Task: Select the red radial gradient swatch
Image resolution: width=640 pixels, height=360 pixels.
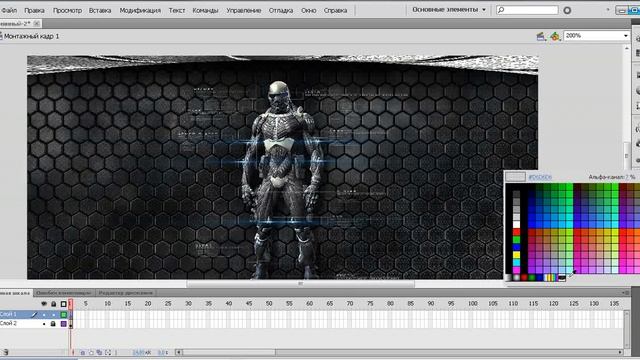Action: 524,278
